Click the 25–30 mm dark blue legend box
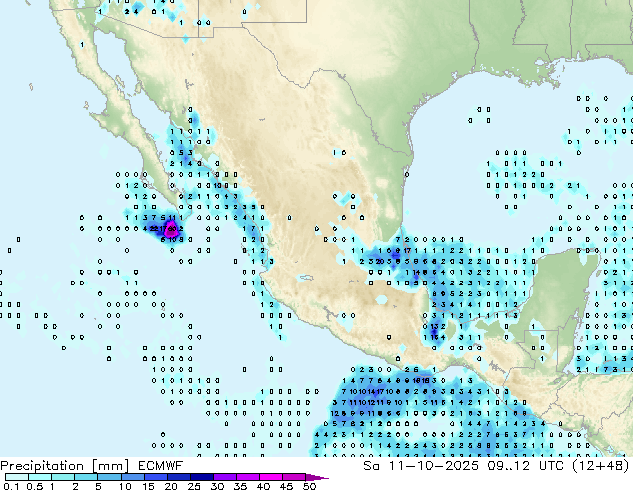Screen dimensions: 634x490 (201, 477)
